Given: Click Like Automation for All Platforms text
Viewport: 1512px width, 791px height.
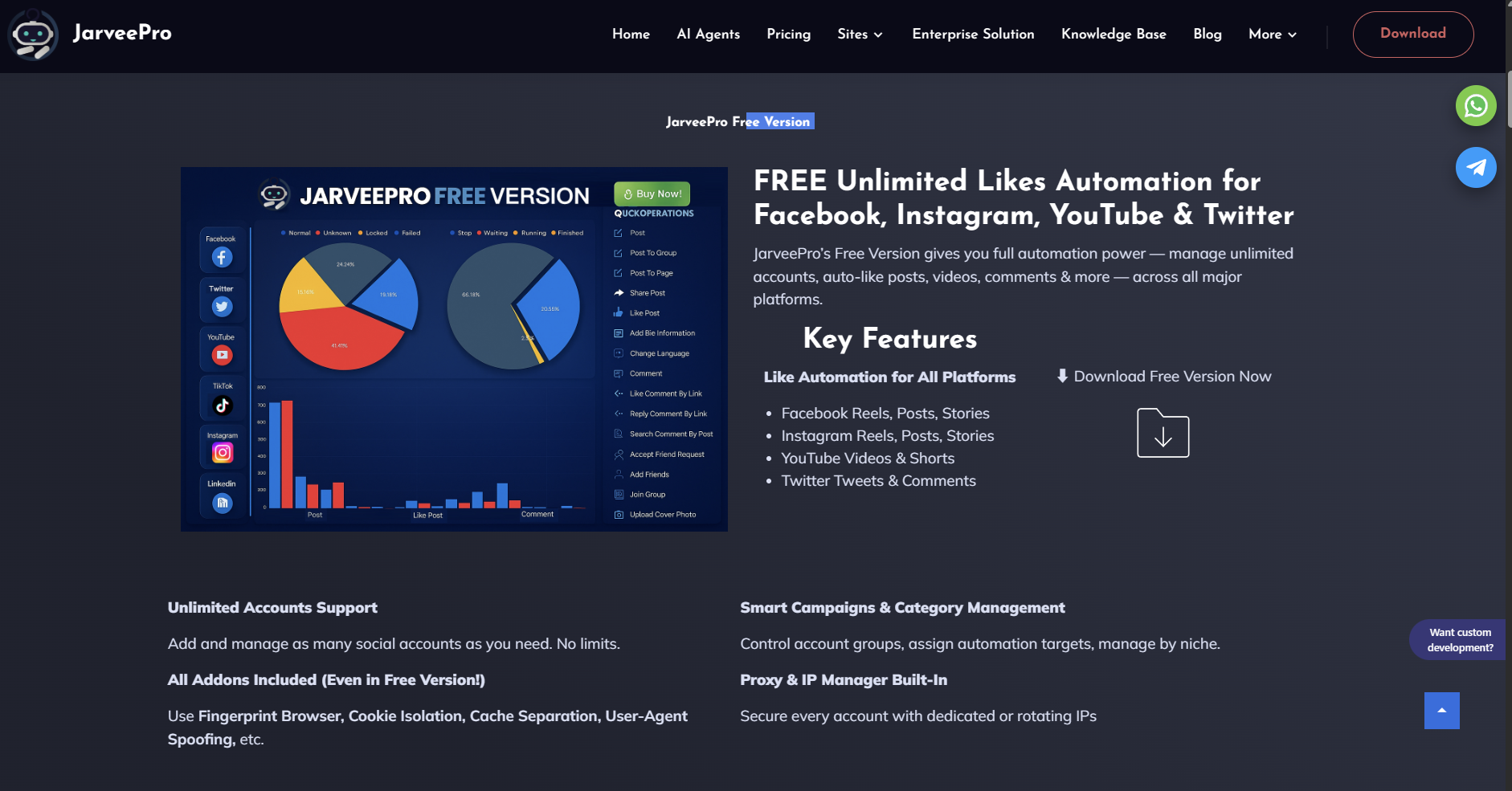Looking at the screenshot, I should tap(889, 377).
